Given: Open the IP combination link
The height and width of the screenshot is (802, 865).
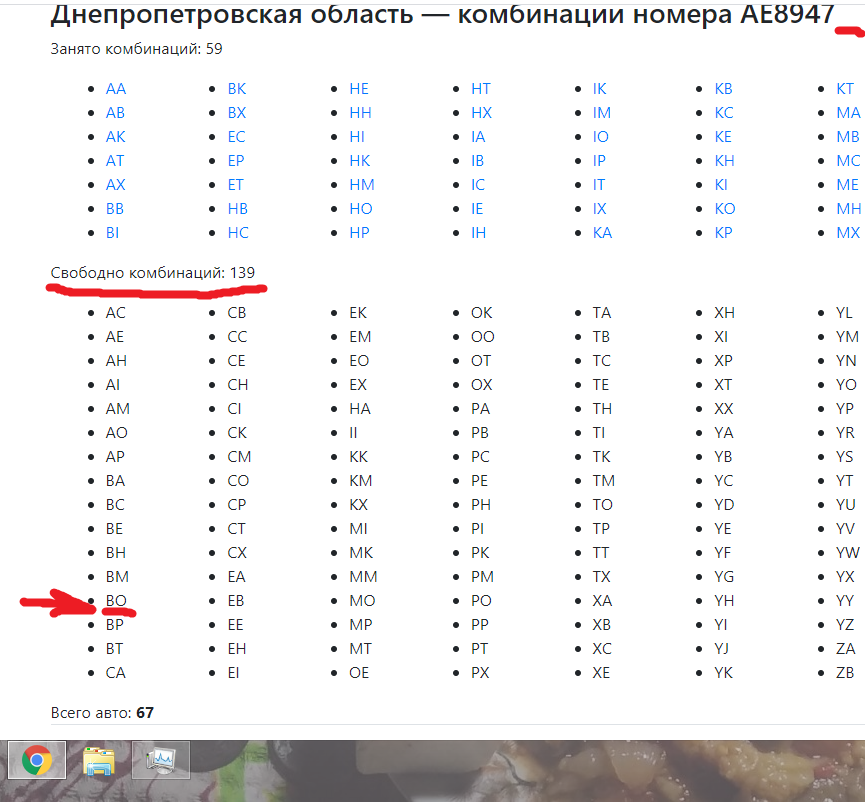Looking at the screenshot, I should click(599, 161).
